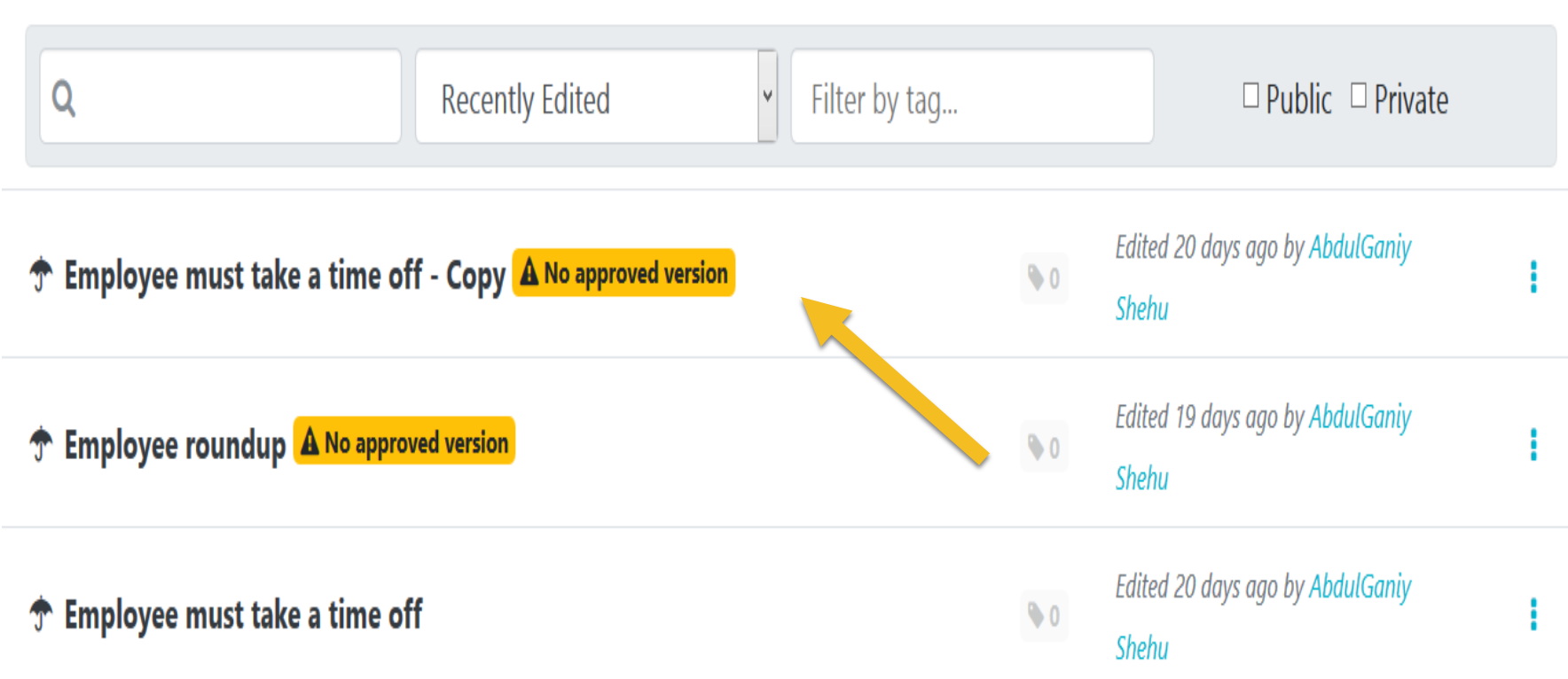Open kebab menu for last time off row
This screenshot has width=1568, height=679.
[x=1533, y=614]
